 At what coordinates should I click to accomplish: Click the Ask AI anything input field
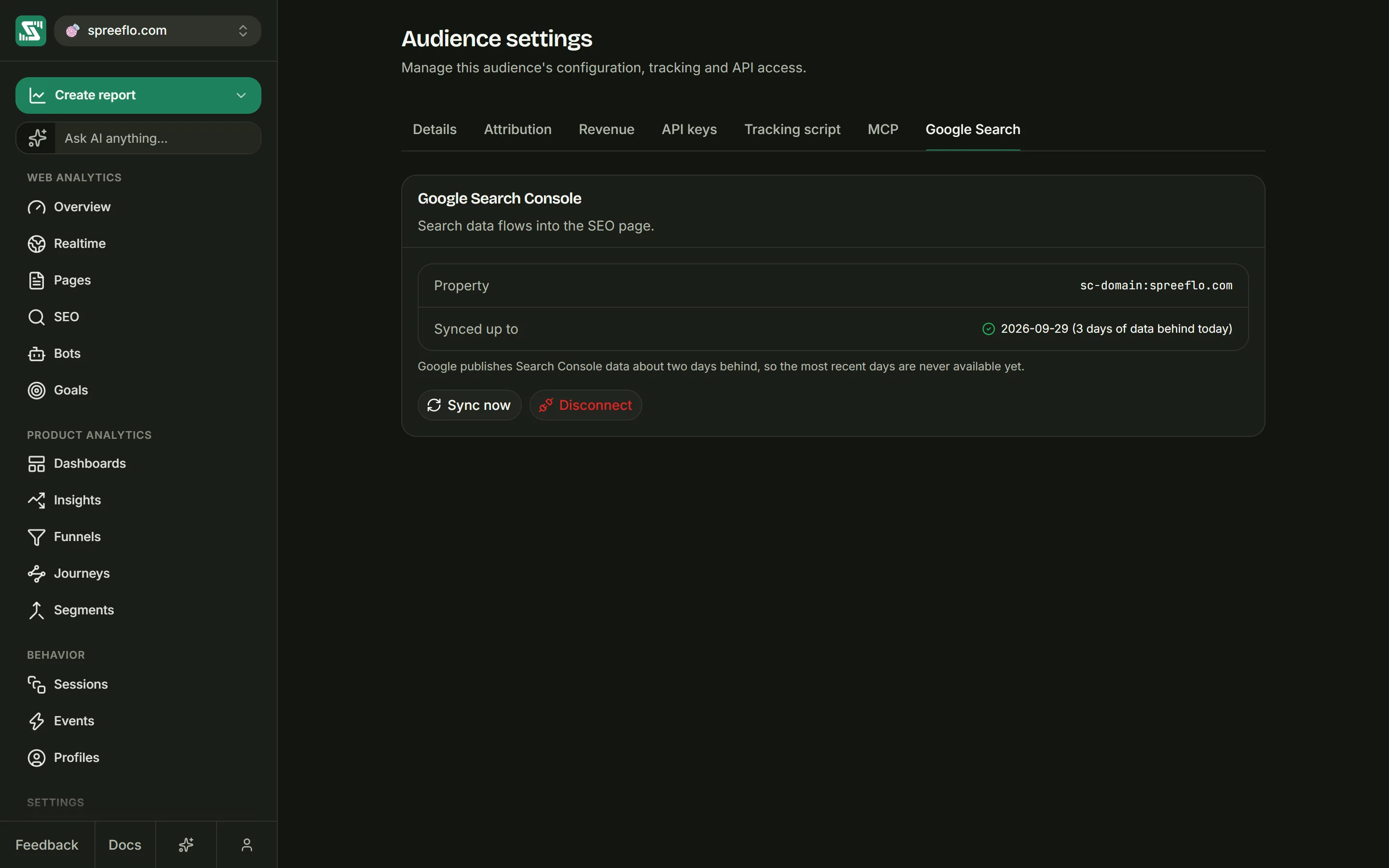157,138
